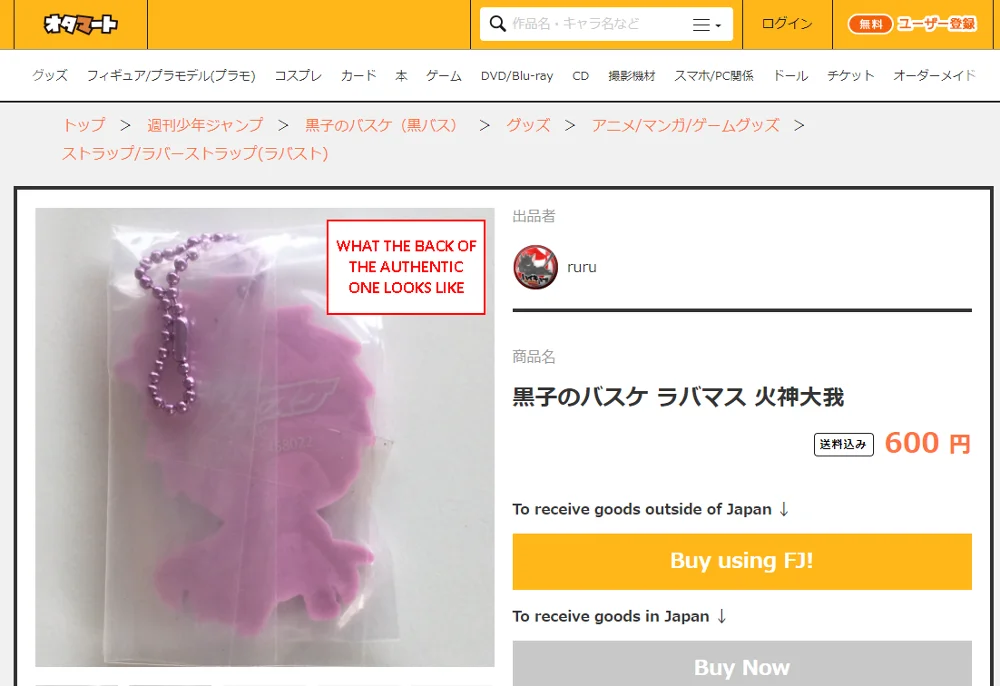Open the DVD/Blu-ray category
The image size is (1000, 686).
(x=517, y=75)
